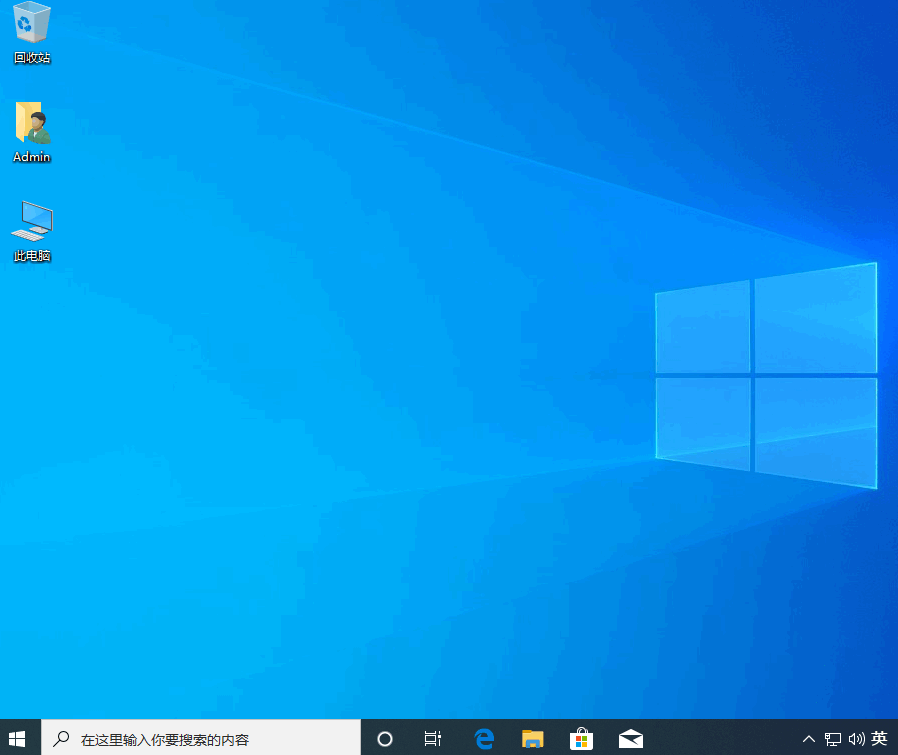This screenshot has height=755, width=898.
Task: Open Microsoft Store from the taskbar
Action: click(581, 739)
